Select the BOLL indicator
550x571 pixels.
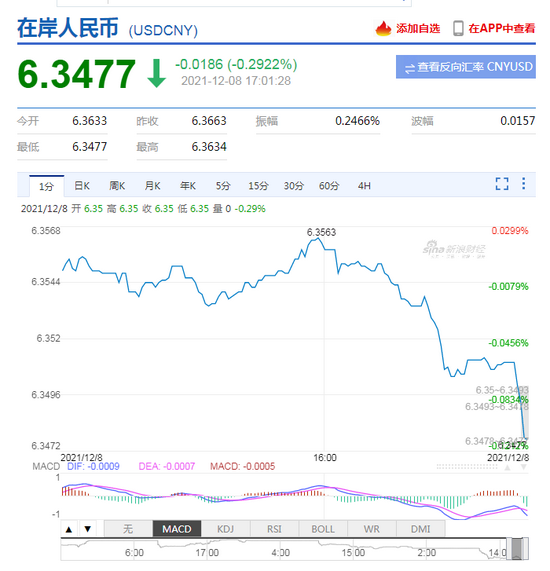tap(323, 529)
